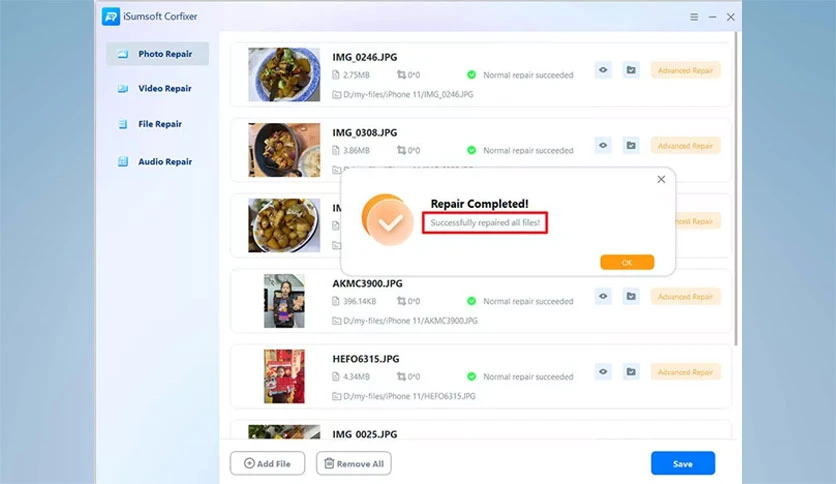
Task: Open folder location for IMG_0308.JPG
Action: tap(631, 145)
